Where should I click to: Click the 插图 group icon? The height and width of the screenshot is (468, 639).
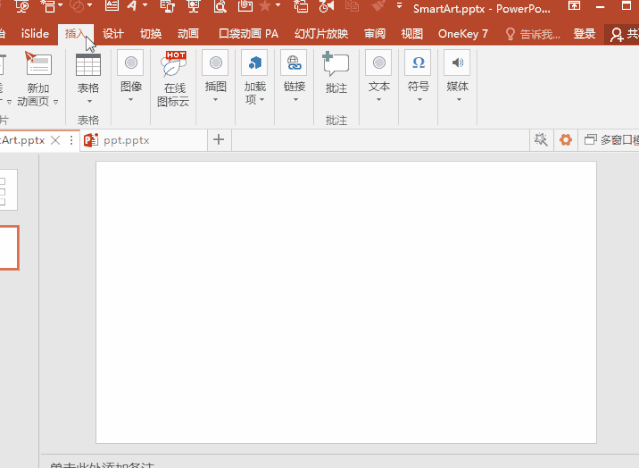click(x=216, y=63)
